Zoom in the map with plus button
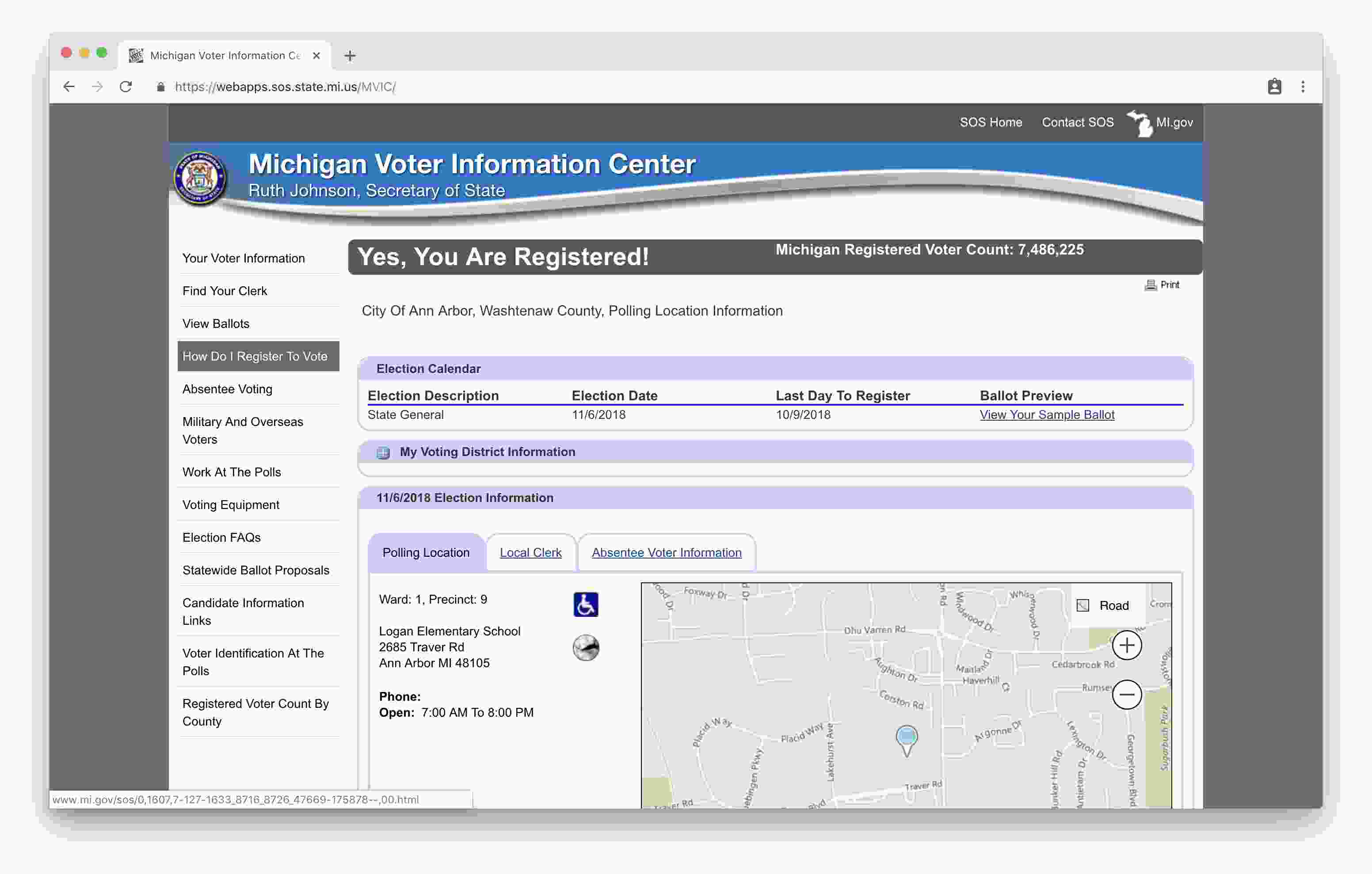 [1126, 646]
